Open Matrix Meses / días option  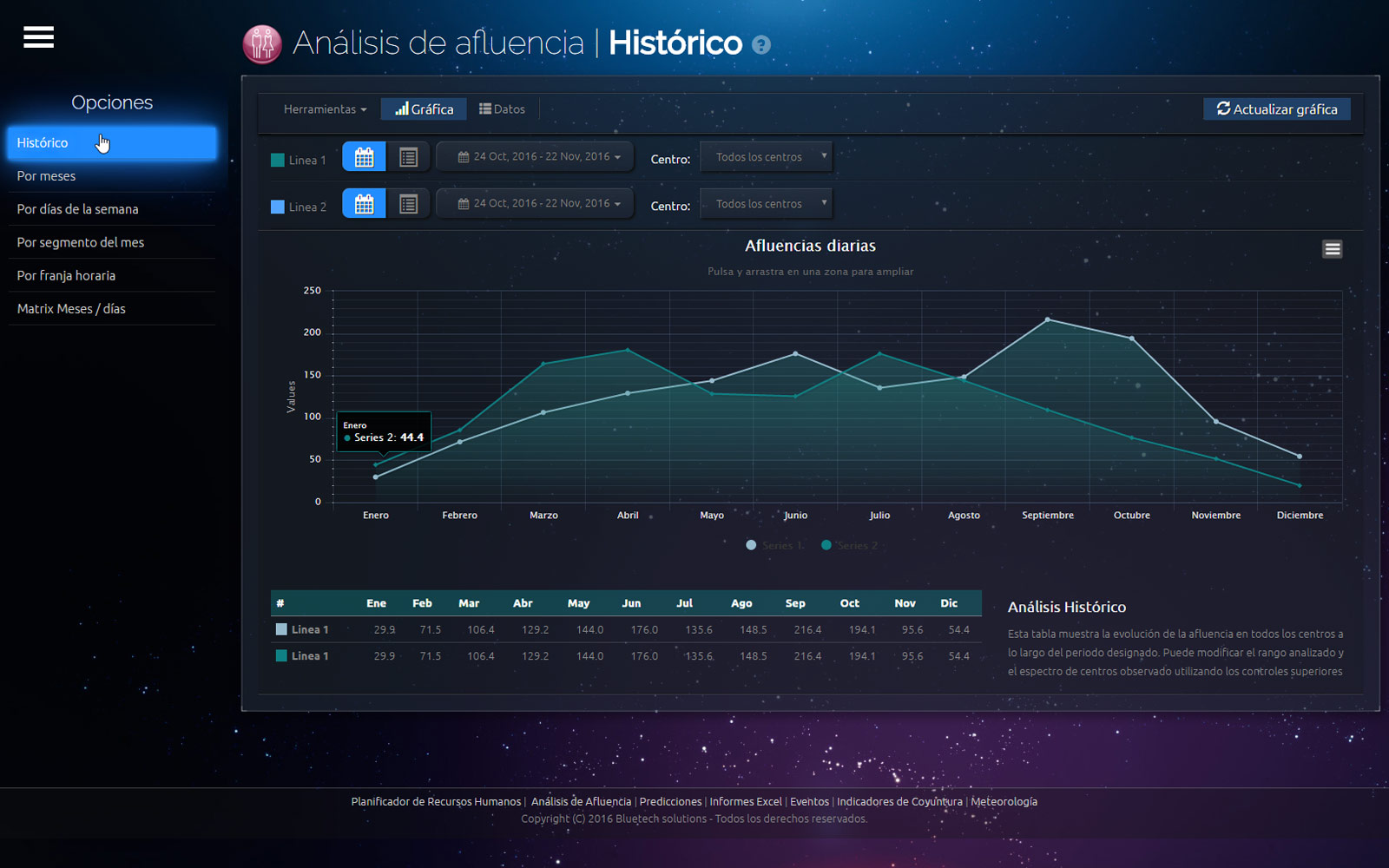pyautogui.click(x=71, y=309)
